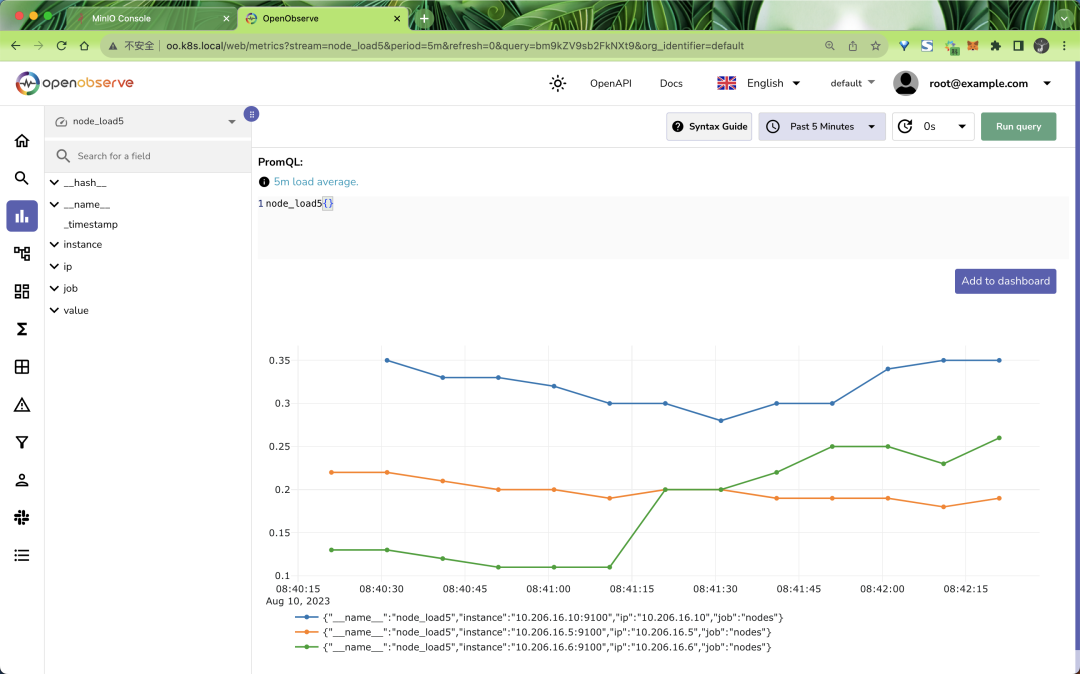Toggle light/dark theme sun icon
1080x674 pixels.
[x=558, y=84]
